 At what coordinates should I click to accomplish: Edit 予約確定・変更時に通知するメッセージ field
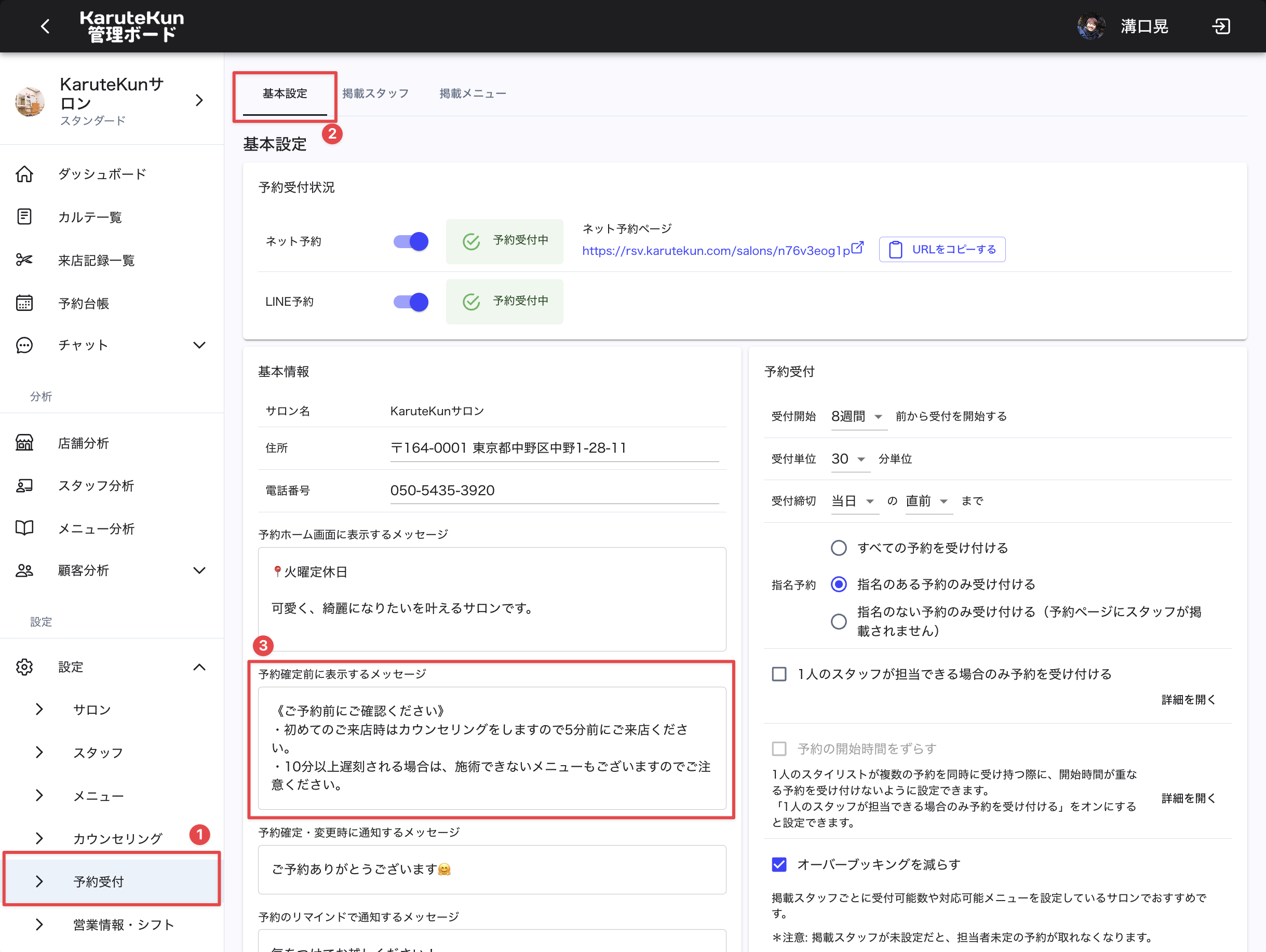click(492, 869)
